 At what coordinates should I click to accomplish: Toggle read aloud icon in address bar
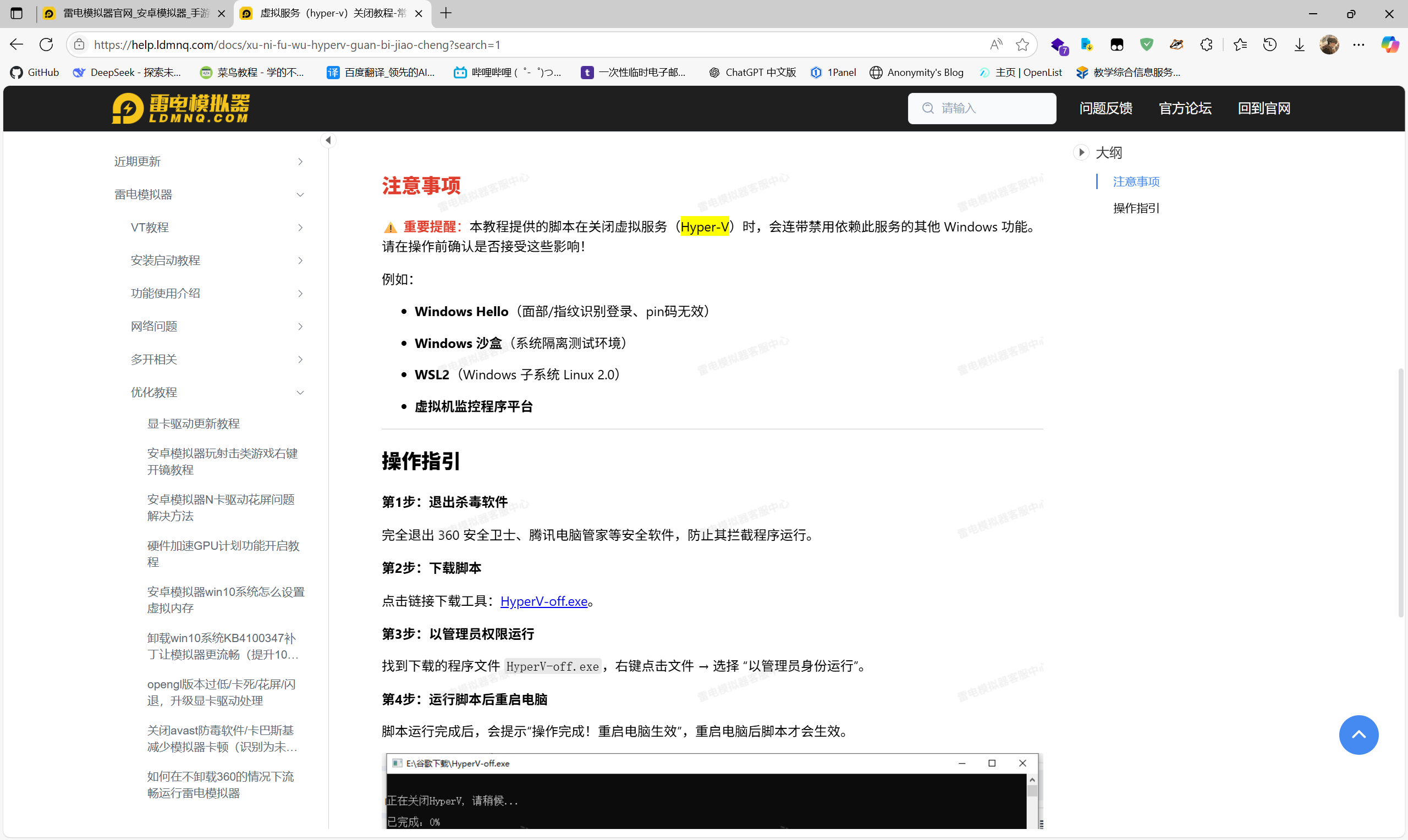click(996, 45)
